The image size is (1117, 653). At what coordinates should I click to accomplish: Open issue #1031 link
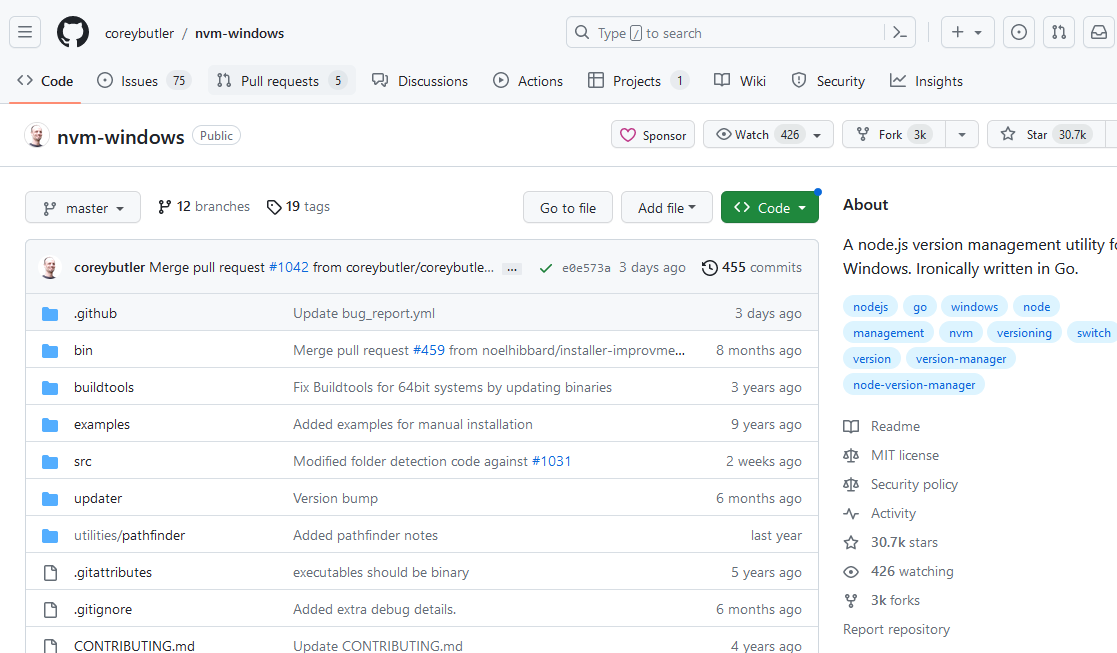coord(551,461)
